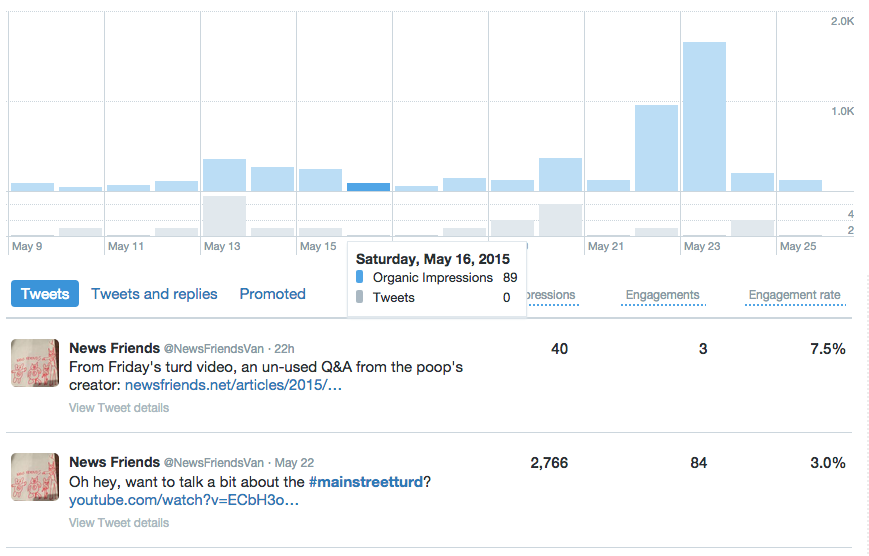Open View Tweet details for first tweet
Viewport: 869px width, 556px height.
click(119, 408)
